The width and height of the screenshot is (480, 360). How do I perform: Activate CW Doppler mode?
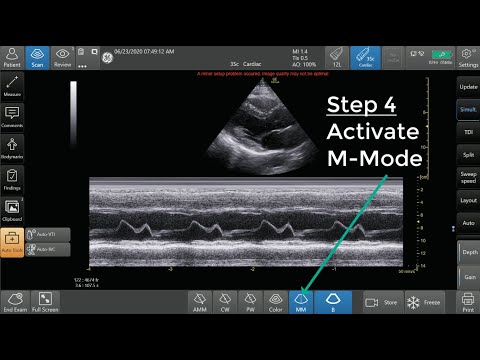coord(225,302)
